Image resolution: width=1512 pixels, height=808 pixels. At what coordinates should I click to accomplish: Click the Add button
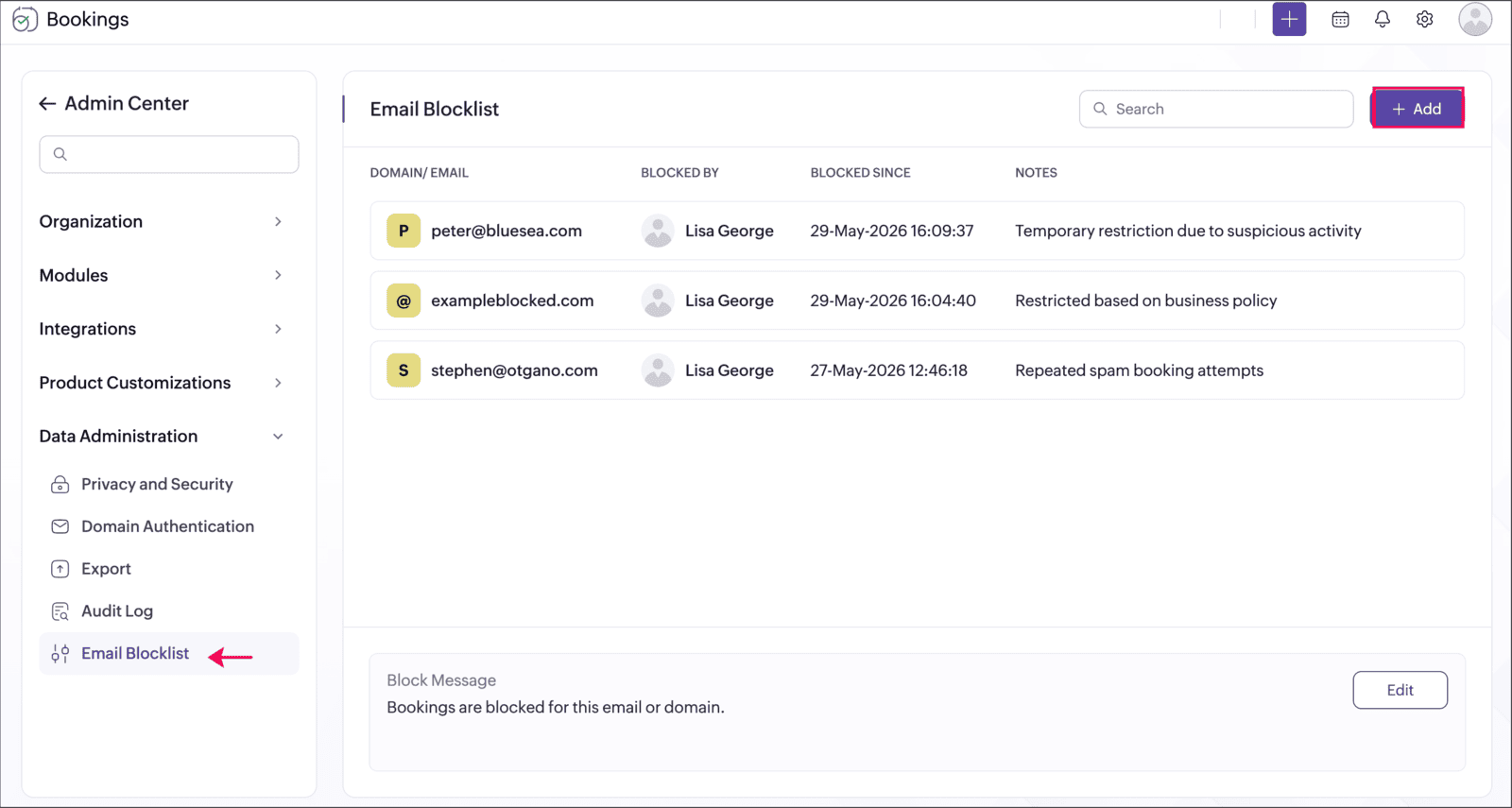click(x=1417, y=109)
